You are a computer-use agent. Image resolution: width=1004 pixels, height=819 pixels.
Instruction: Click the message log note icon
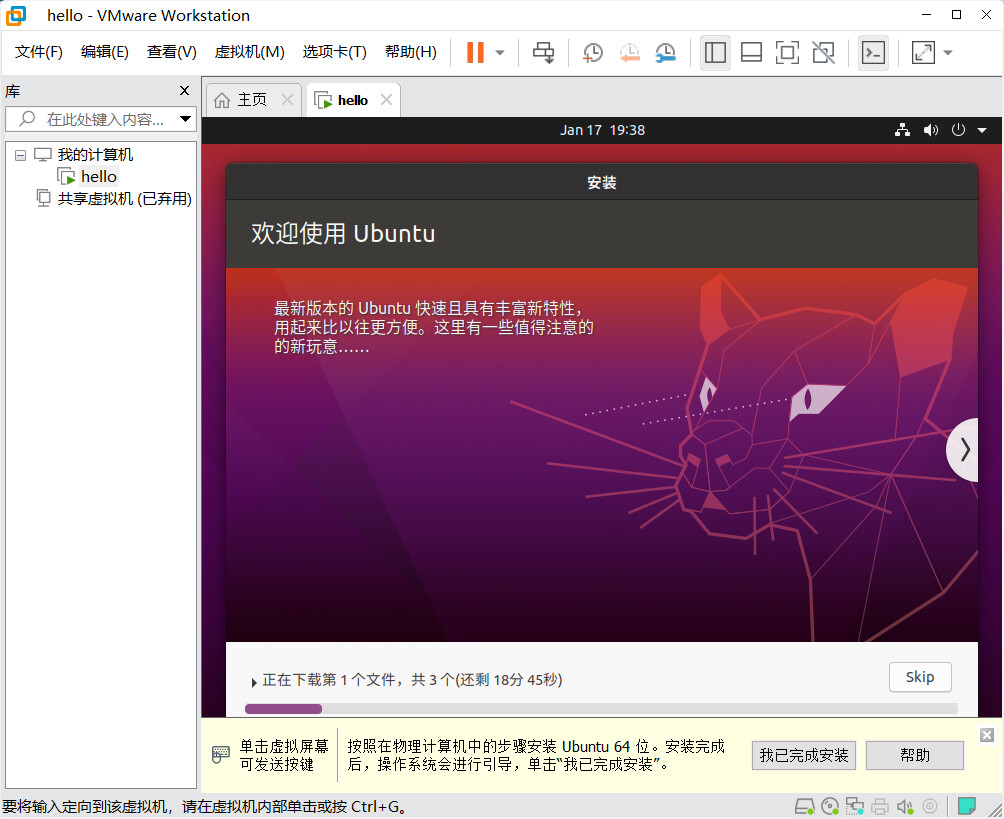pos(967,806)
